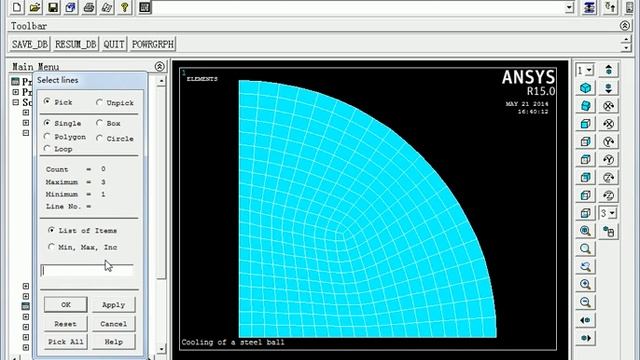Viewport: 640px width, 360px height.
Task: Click Apply in Select lines dialog
Action: point(113,304)
